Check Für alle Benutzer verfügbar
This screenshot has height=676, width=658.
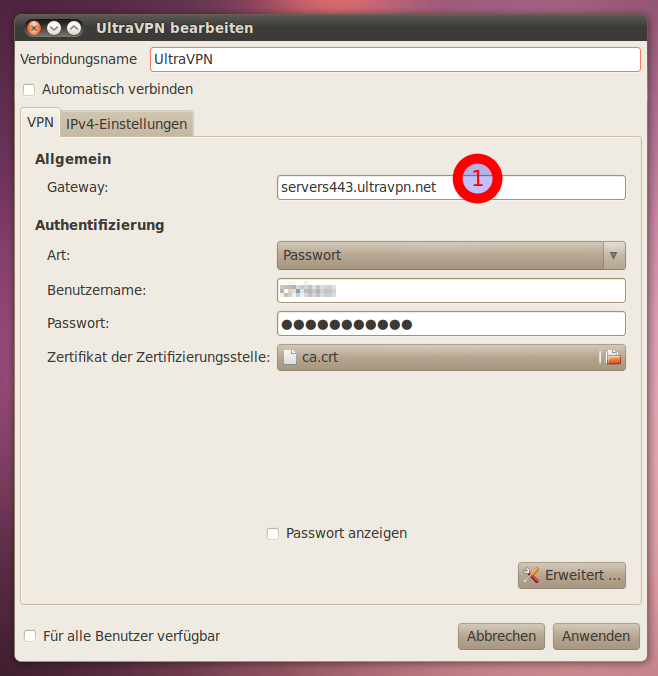coord(30,636)
